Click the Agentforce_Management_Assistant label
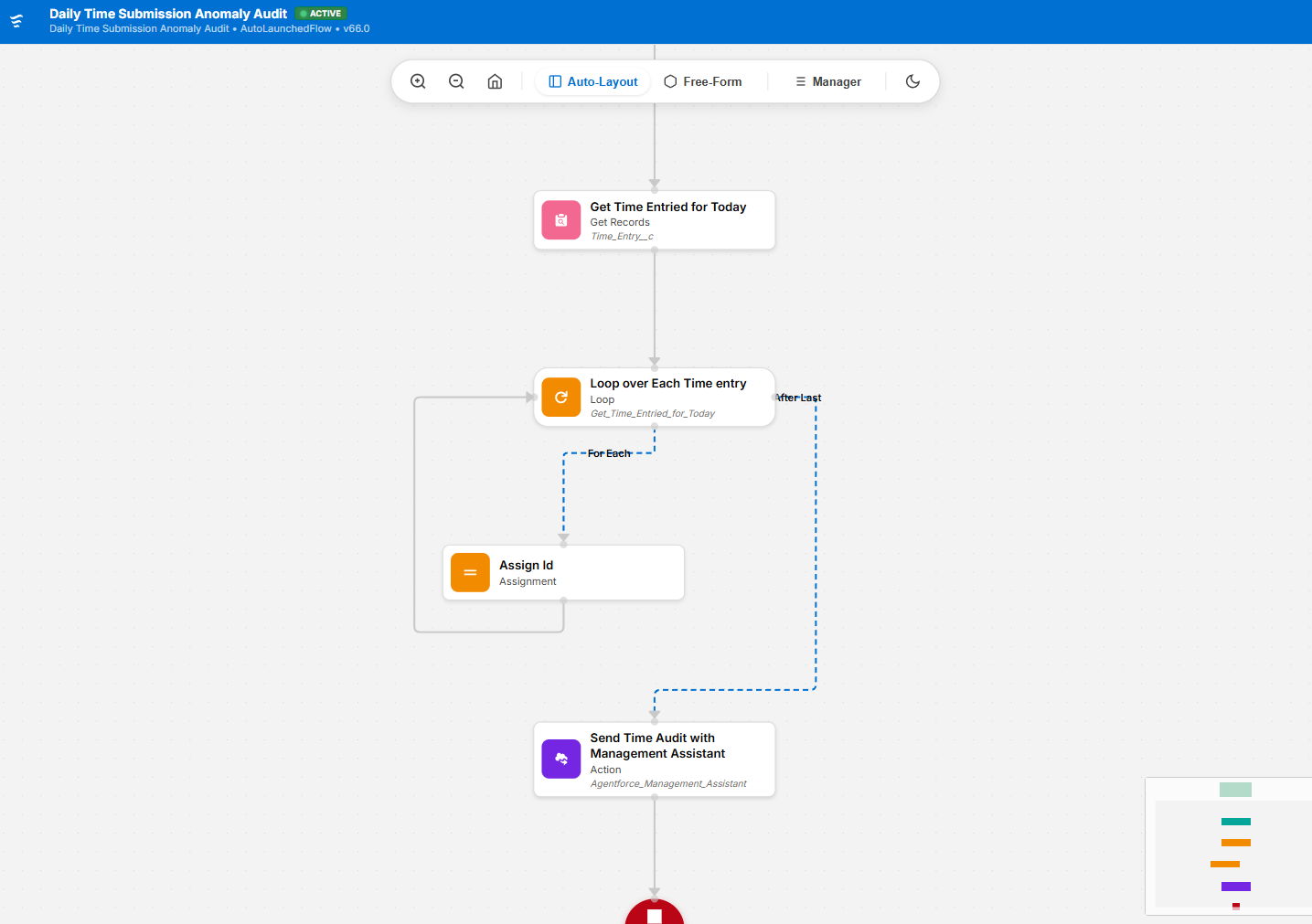 (668, 784)
